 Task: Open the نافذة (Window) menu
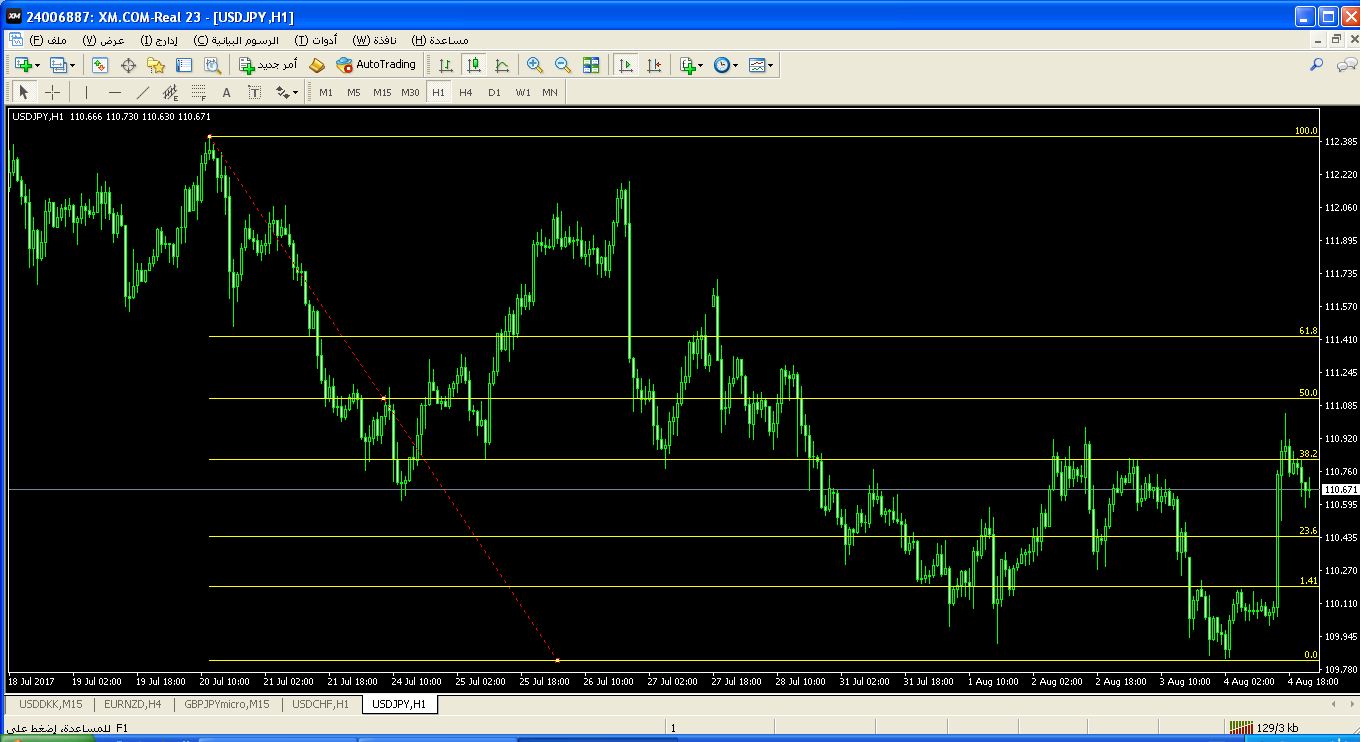[375, 40]
